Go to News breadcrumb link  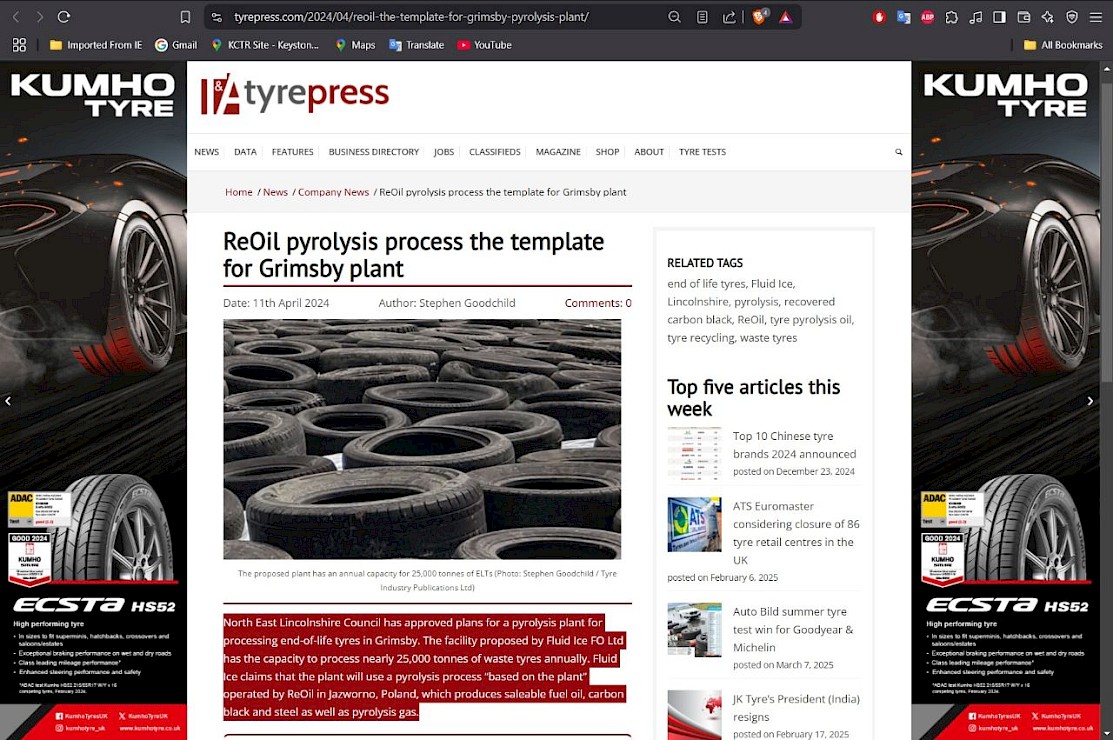pyautogui.click(x=275, y=192)
